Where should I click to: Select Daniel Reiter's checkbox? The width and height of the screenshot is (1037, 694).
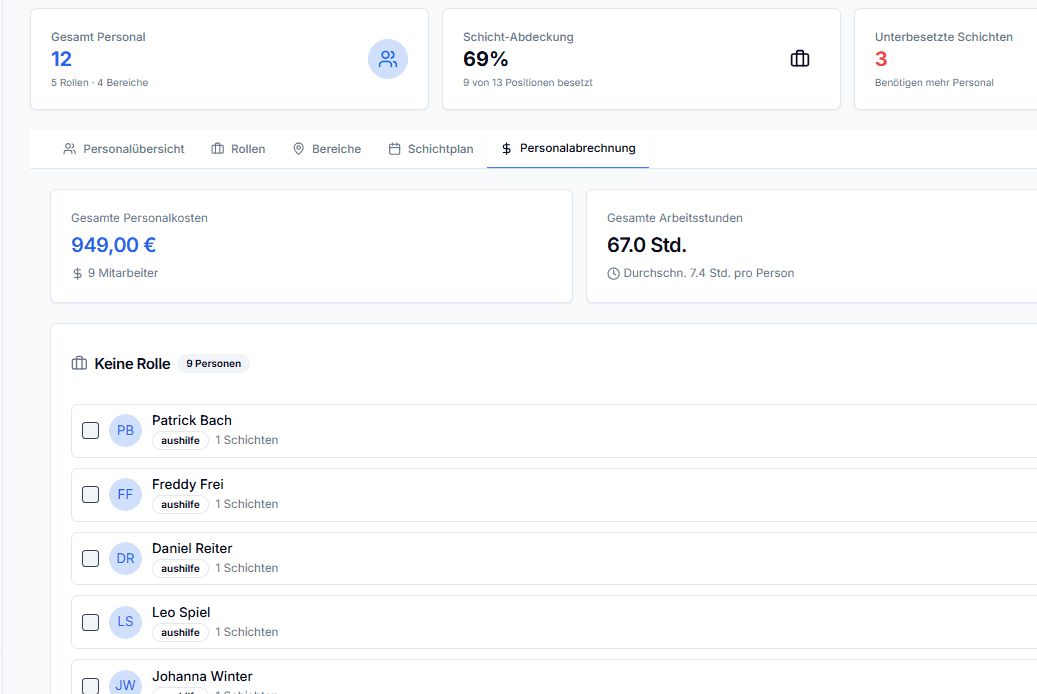click(x=91, y=558)
